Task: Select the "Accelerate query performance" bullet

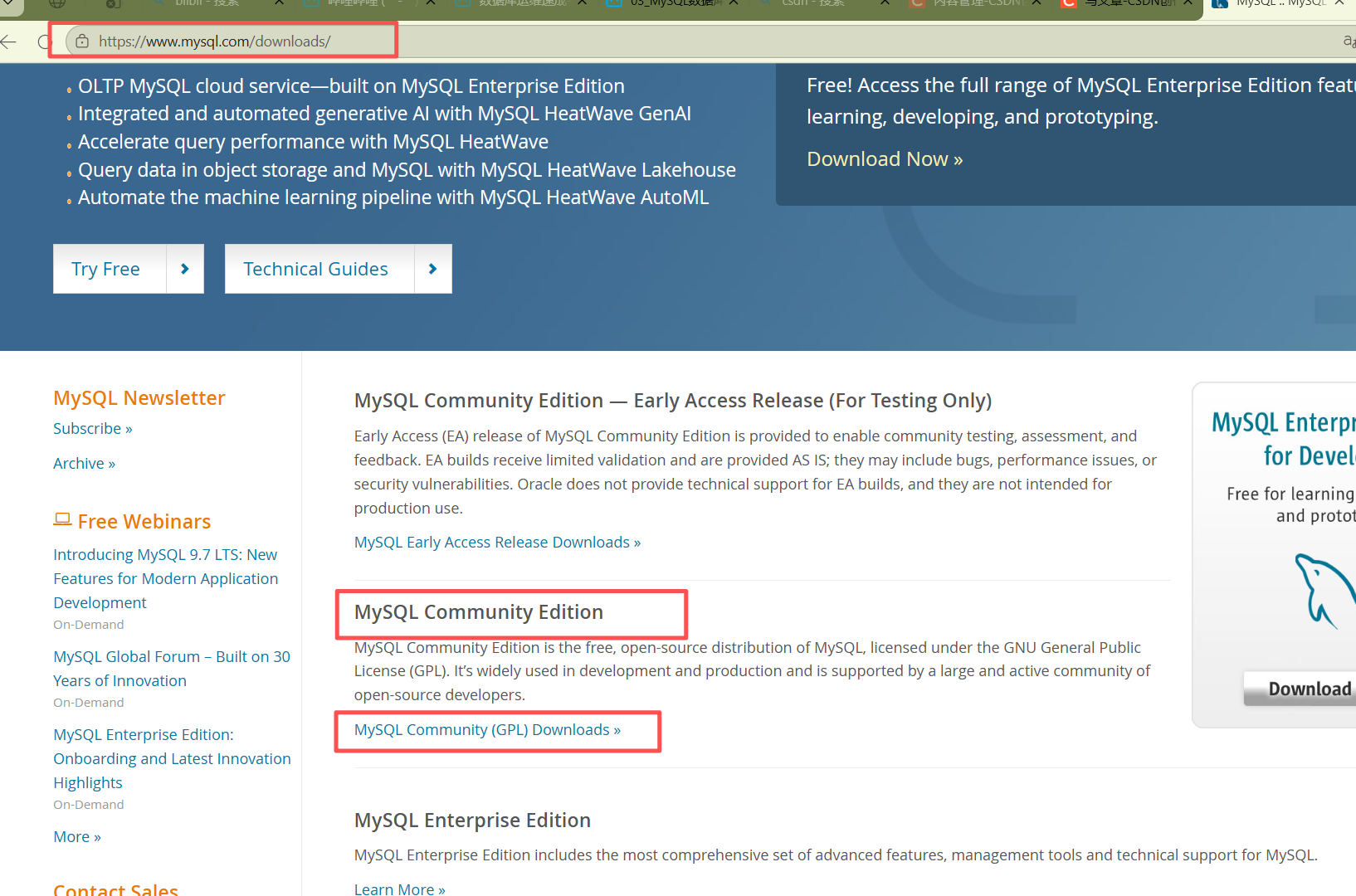Action: [313, 142]
